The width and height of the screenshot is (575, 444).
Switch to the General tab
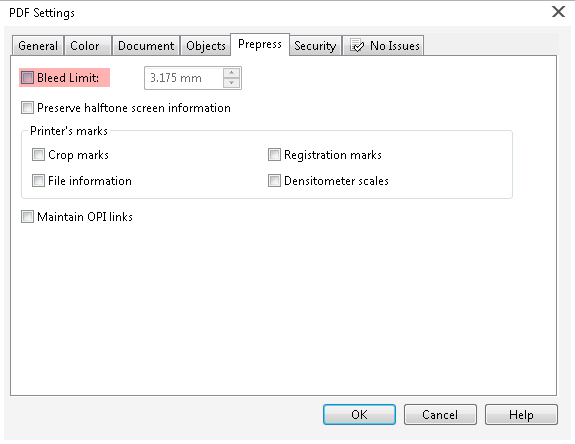(38, 46)
